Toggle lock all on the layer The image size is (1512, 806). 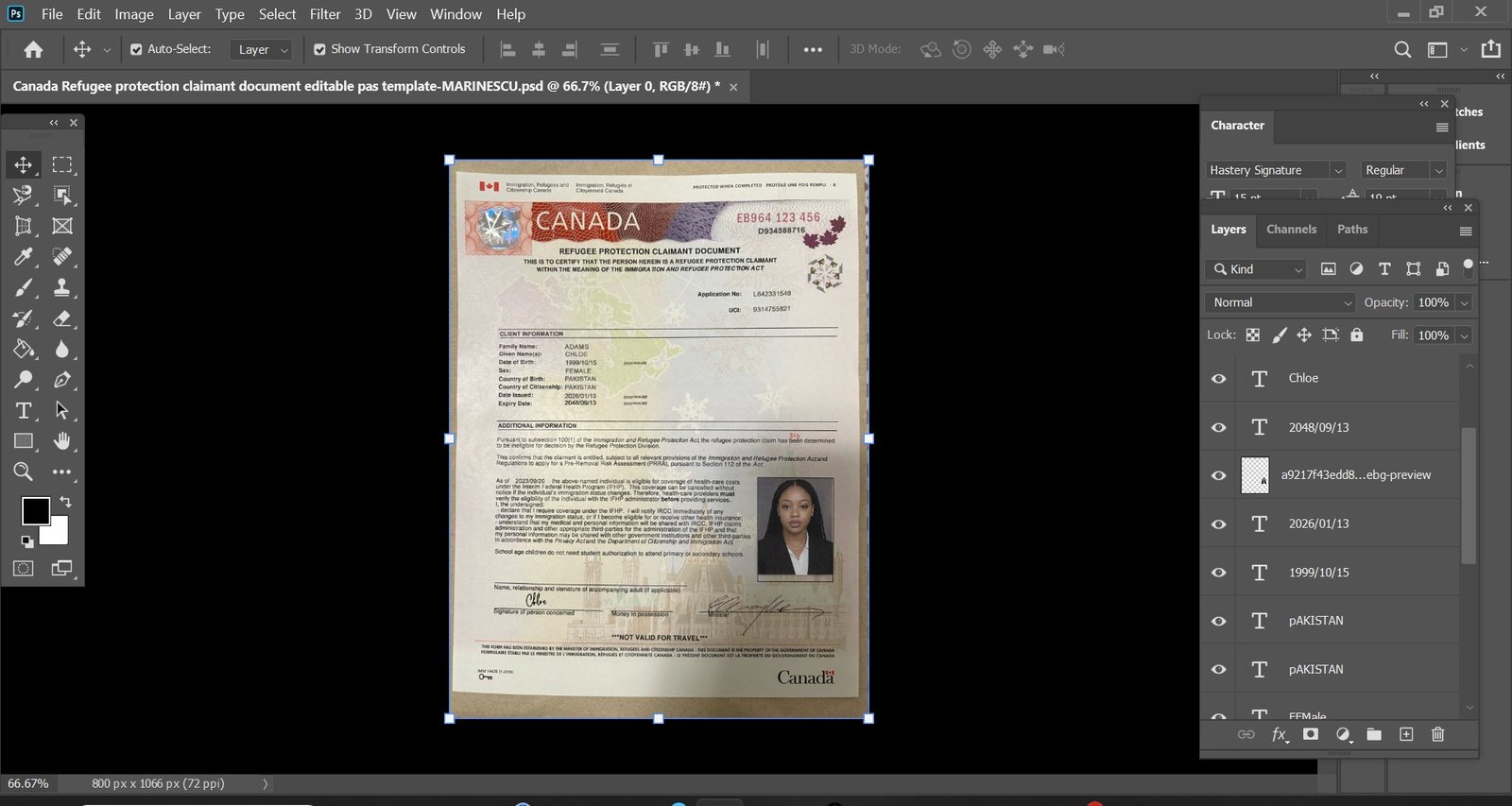pos(1357,334)
